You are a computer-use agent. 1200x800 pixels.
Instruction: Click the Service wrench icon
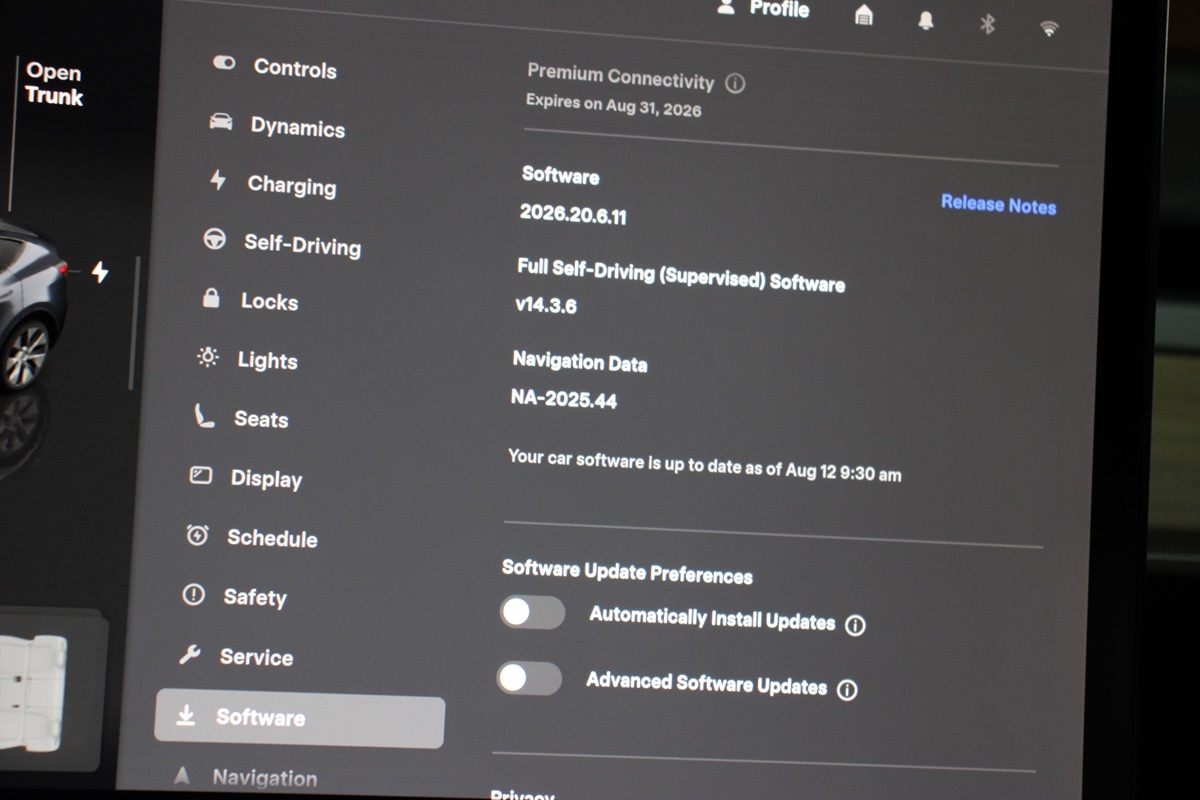pyautogui.click(x=190, y=655)
